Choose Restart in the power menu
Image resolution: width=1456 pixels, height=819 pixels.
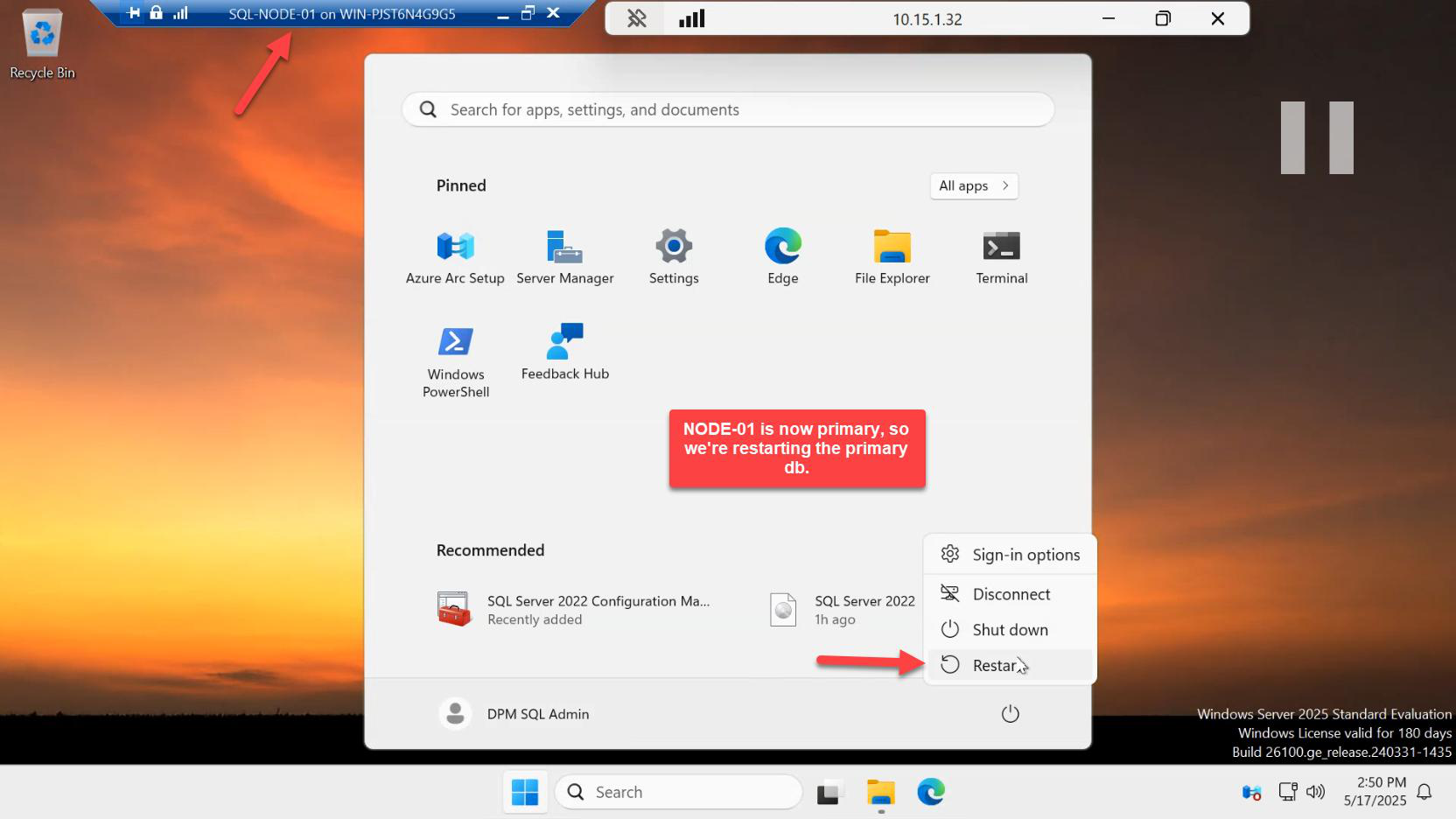point(1010,666)
